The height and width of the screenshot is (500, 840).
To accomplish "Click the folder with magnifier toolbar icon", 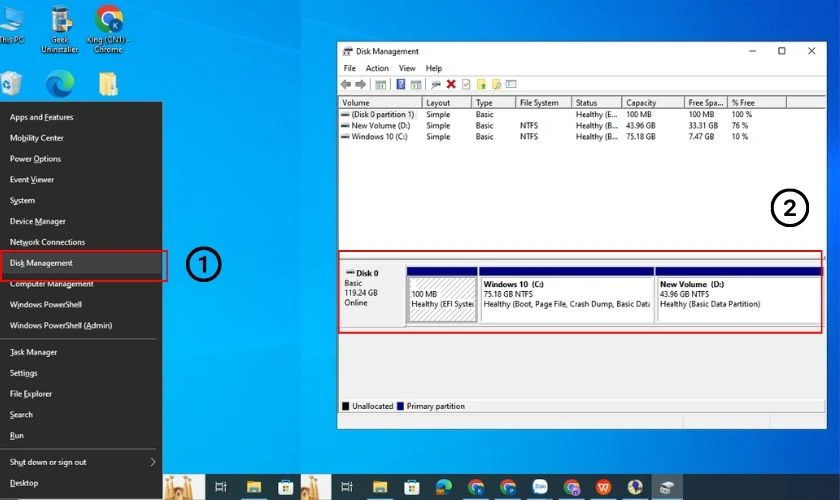I will pos(496,84).
